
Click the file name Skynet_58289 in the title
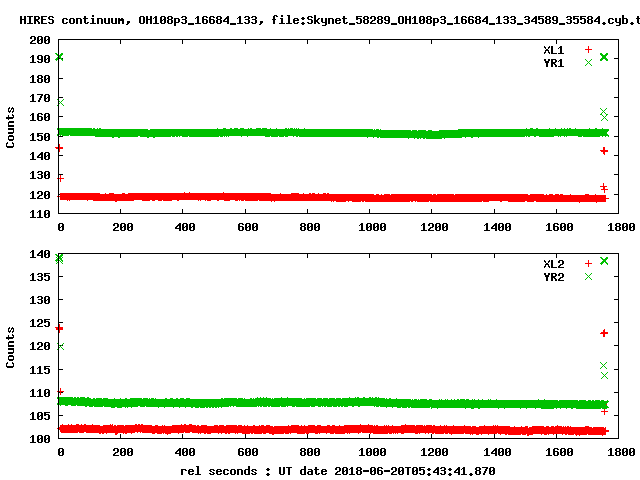348,20
